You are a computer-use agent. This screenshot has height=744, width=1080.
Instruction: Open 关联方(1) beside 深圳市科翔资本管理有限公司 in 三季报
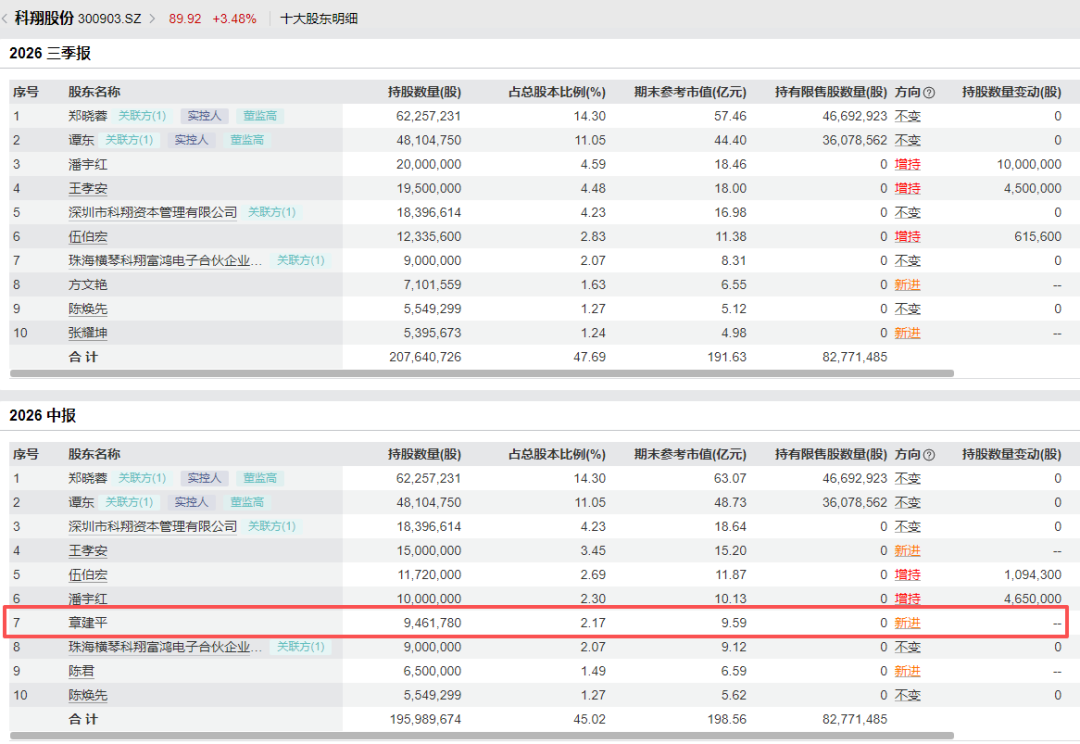(271, 212)
